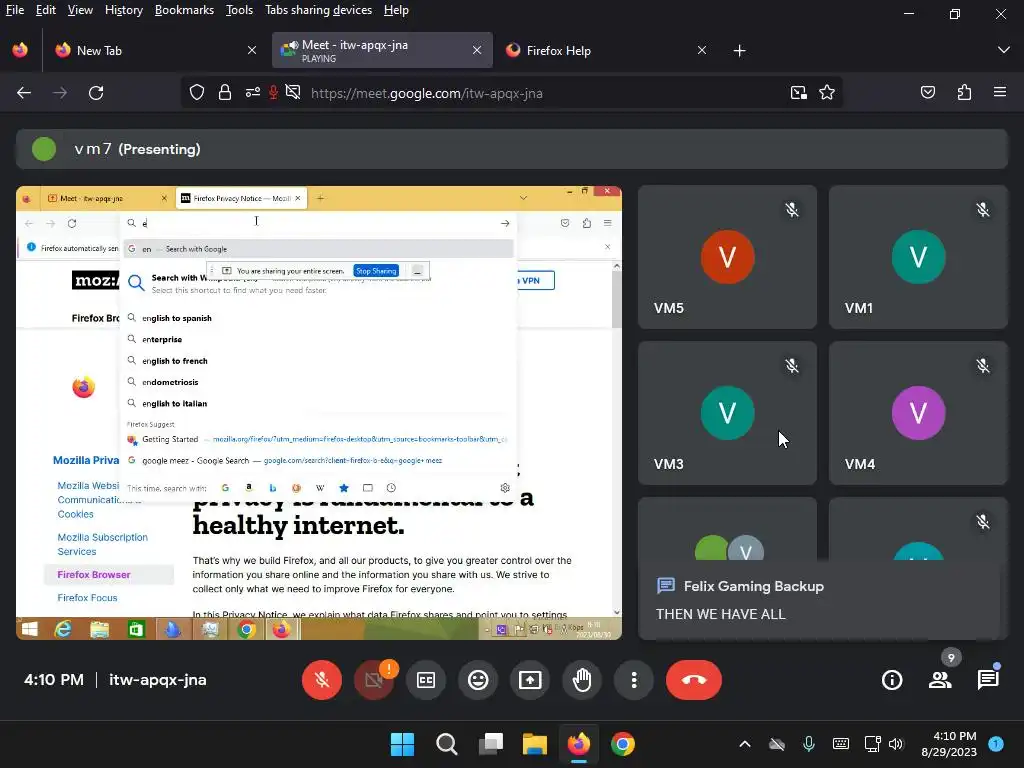Open Save to Pocket button
1024x768 pixels.
click(928, 93)
